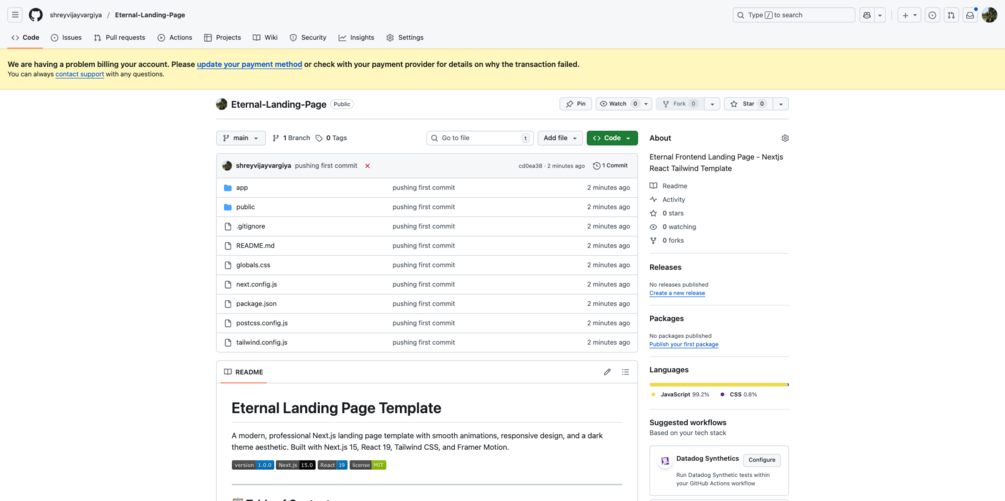The width and height of the screenshot is (1005, 501).
Task: Open commit hash cd0ea38
Action: 531,166
